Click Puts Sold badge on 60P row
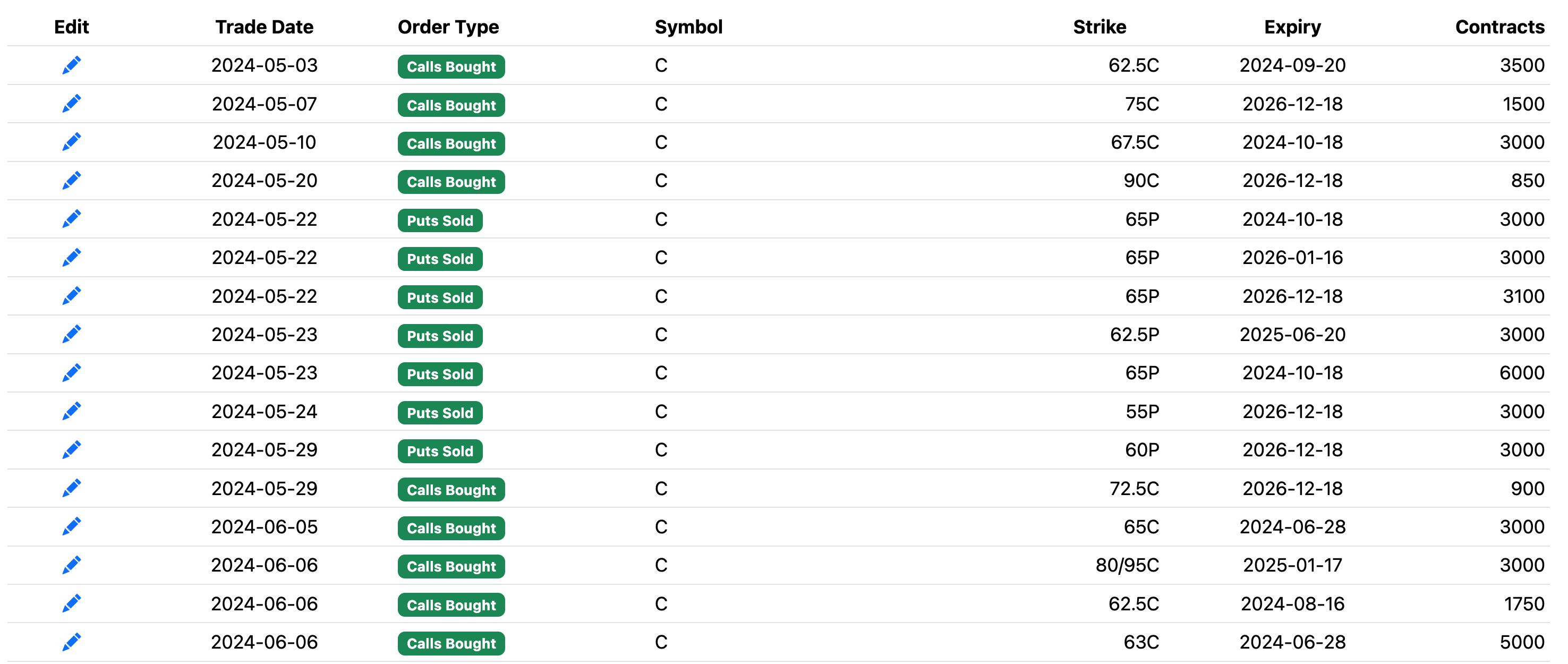Image resolution: width=1568 pixels, height=664 pixels. 439,451
